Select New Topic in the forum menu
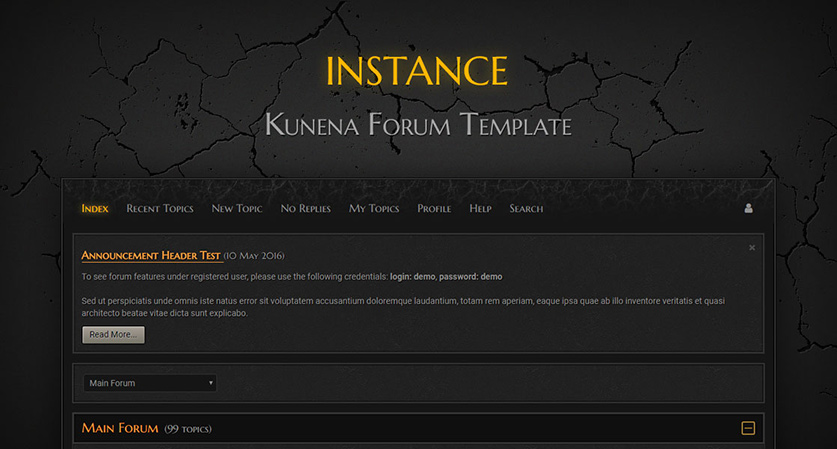The width and height of the screenshot is (837, 449). tap(237, 209)
